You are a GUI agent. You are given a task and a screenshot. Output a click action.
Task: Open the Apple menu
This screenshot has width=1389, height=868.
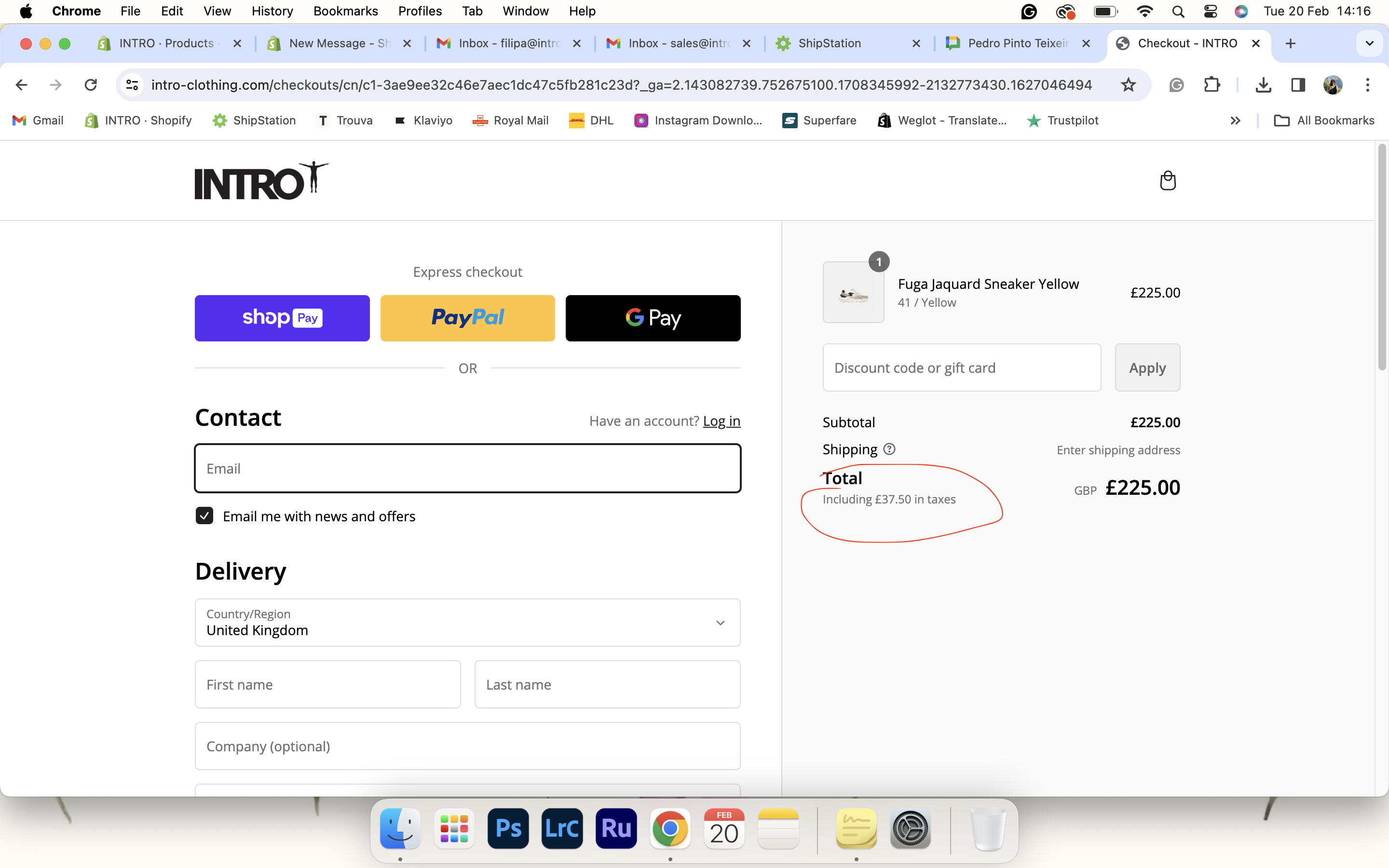pyautogui.click(x=26, y=12)
